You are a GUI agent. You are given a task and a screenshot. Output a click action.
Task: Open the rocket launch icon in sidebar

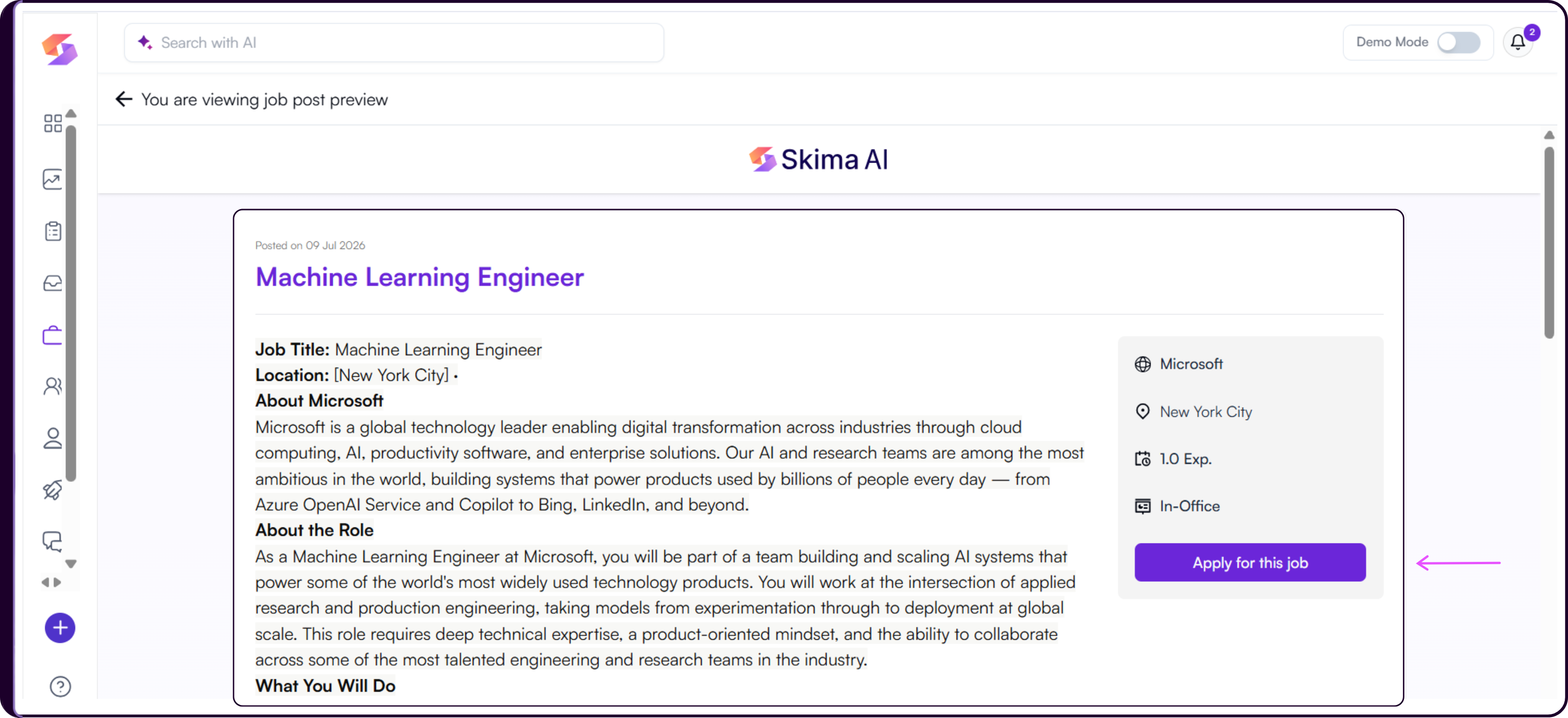[x=53, y=489]
